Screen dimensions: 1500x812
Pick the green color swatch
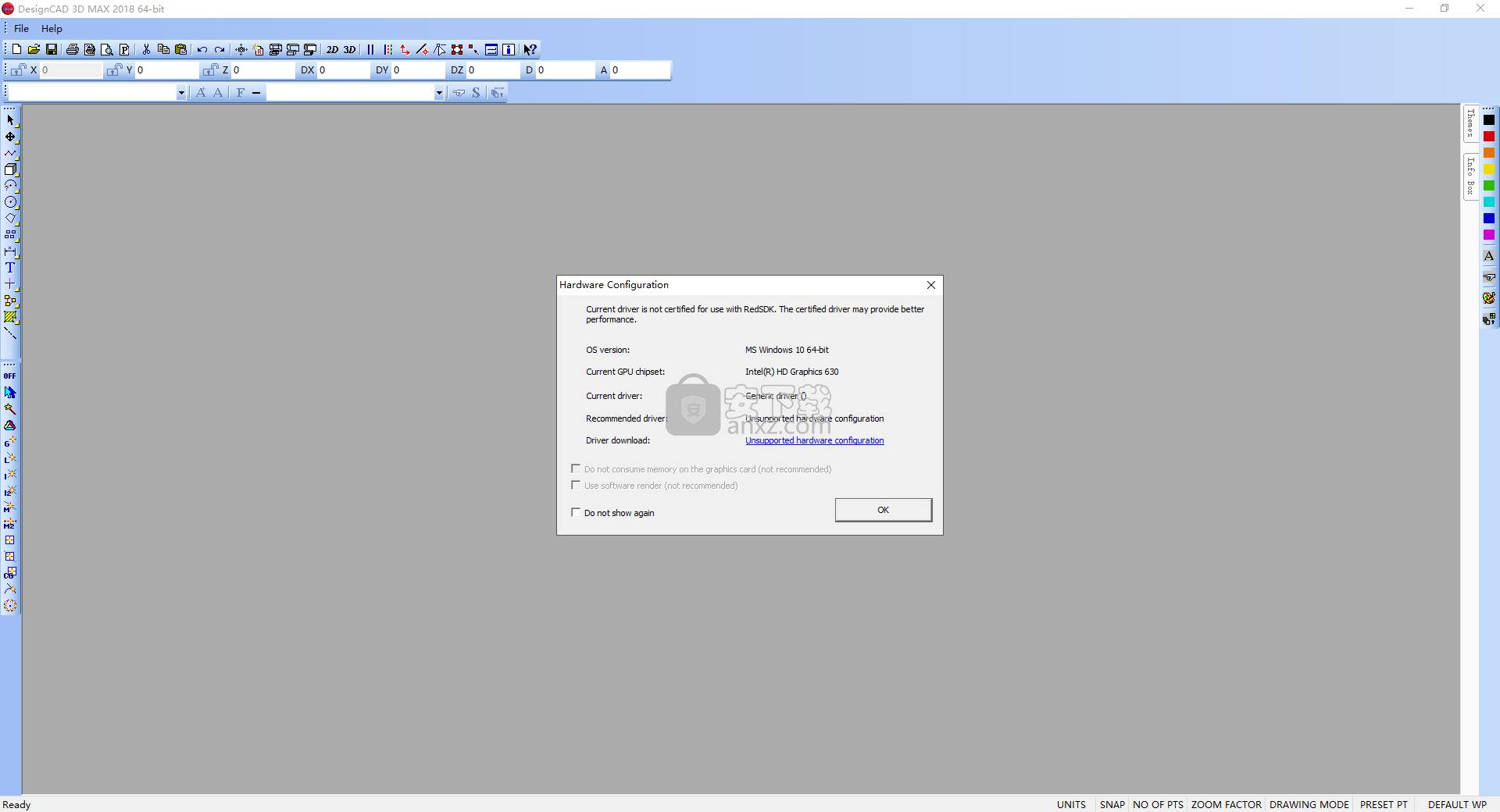1489,186
